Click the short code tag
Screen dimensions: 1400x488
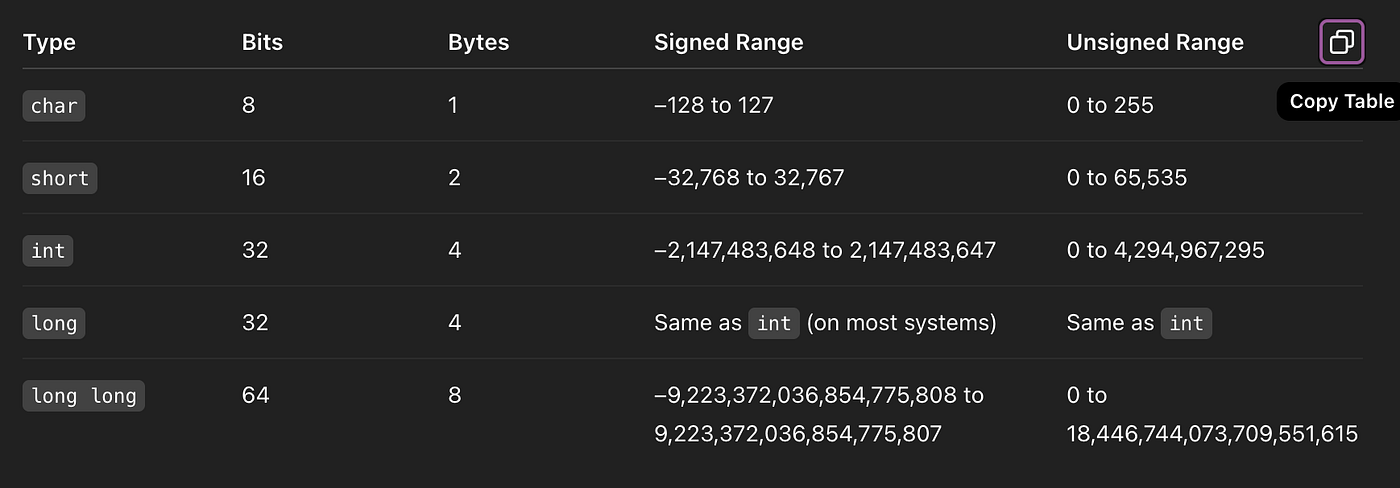click(x=60, y=178)
